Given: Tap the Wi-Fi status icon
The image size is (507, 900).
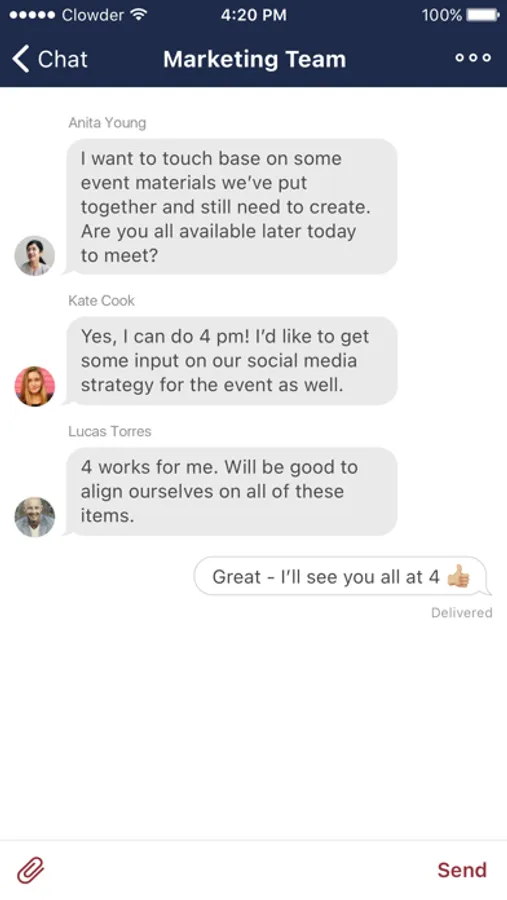Looking at the screenshot, I should pyautogui.click(x=139, y=14).
